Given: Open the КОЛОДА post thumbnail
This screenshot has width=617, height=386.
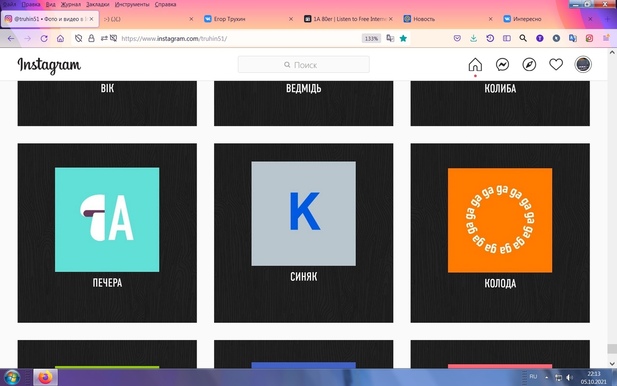Looking at the screenshot, I should point(500,233).
